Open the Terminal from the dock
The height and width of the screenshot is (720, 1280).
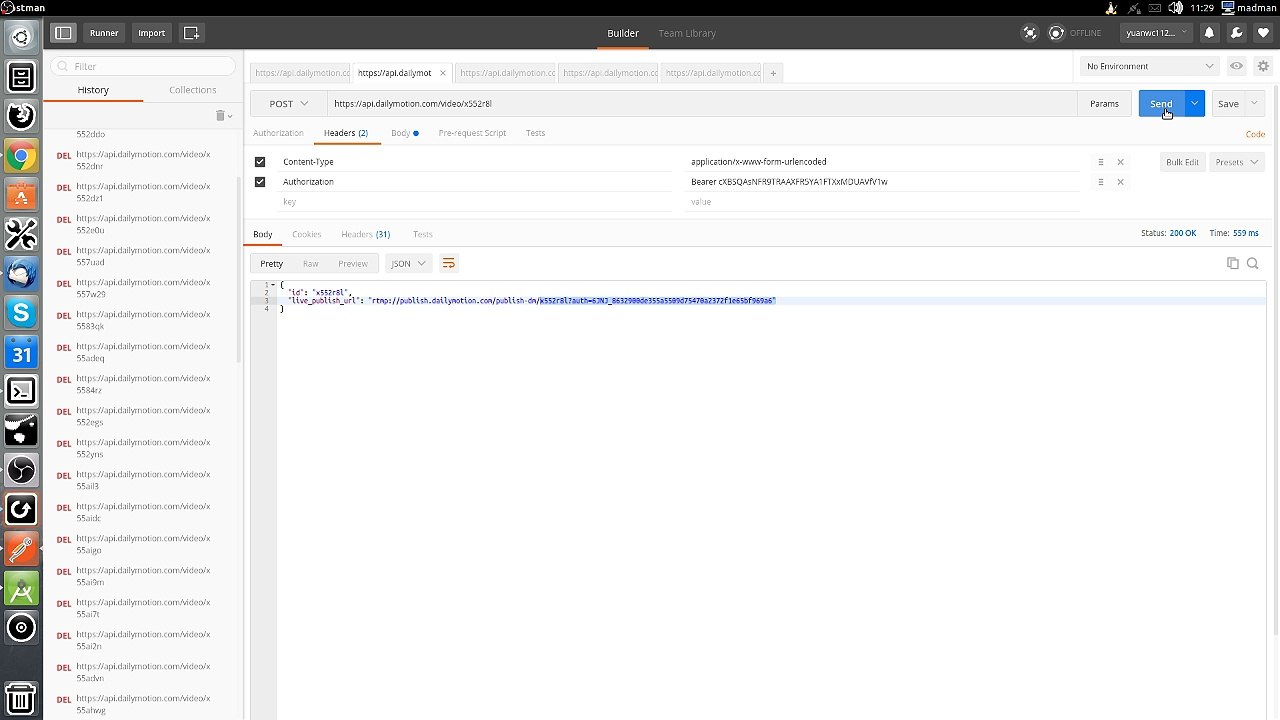[21, 391]
